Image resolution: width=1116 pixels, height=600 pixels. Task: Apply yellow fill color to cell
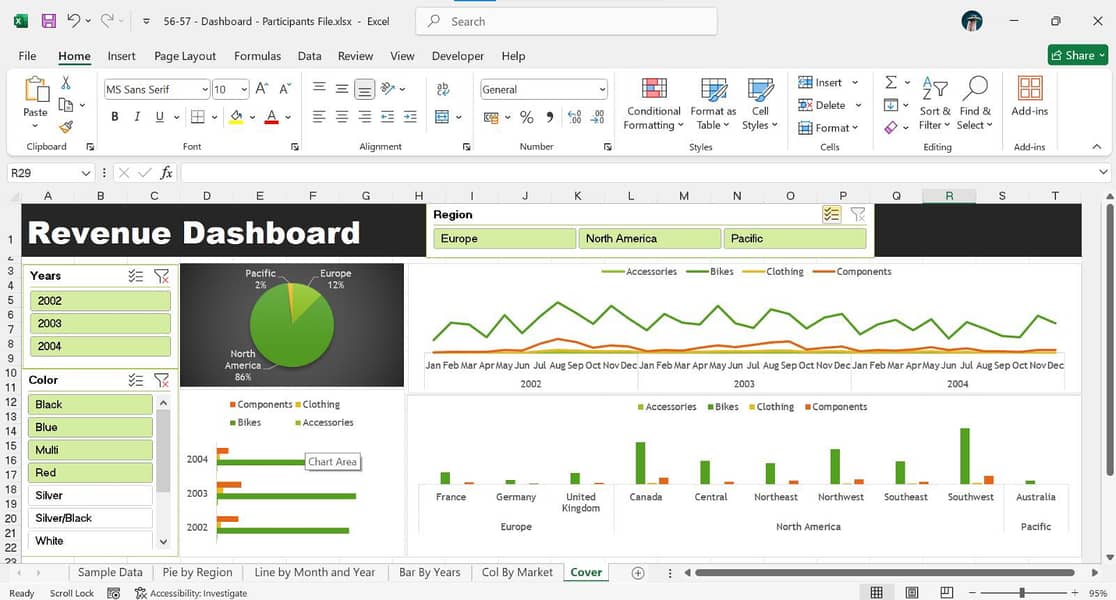236,117
